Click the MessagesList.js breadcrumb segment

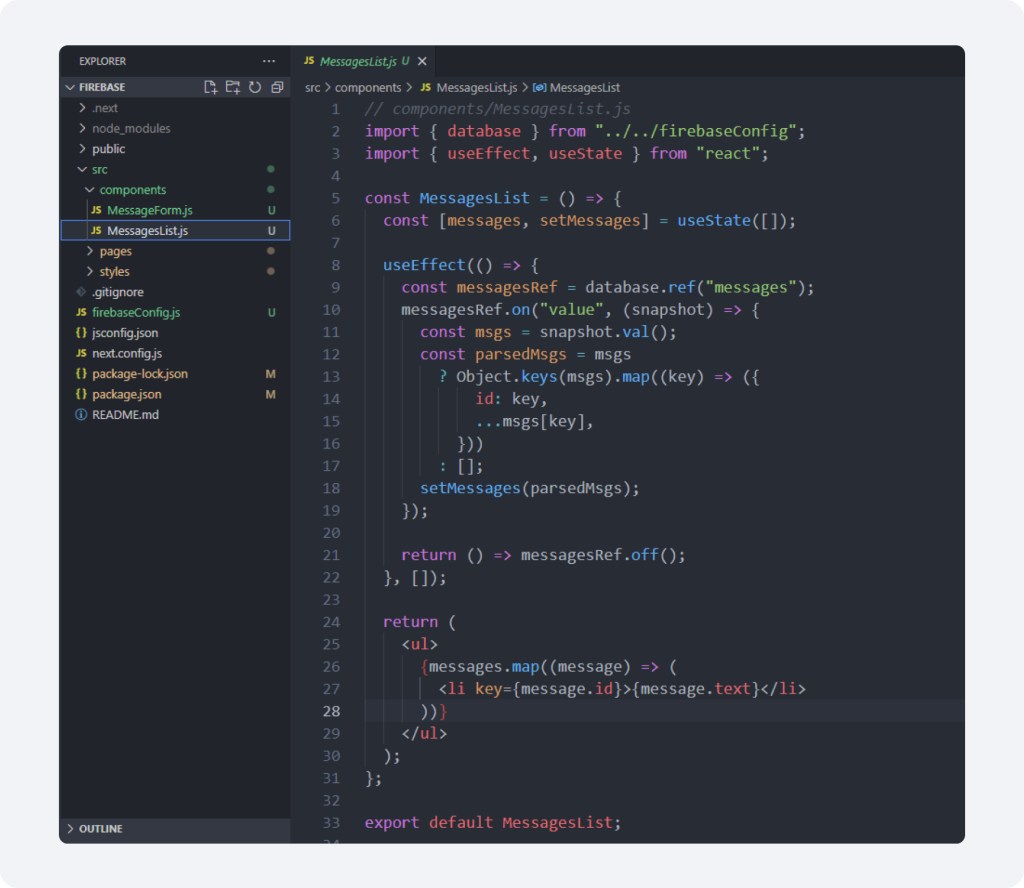click(x=477, y=87)
